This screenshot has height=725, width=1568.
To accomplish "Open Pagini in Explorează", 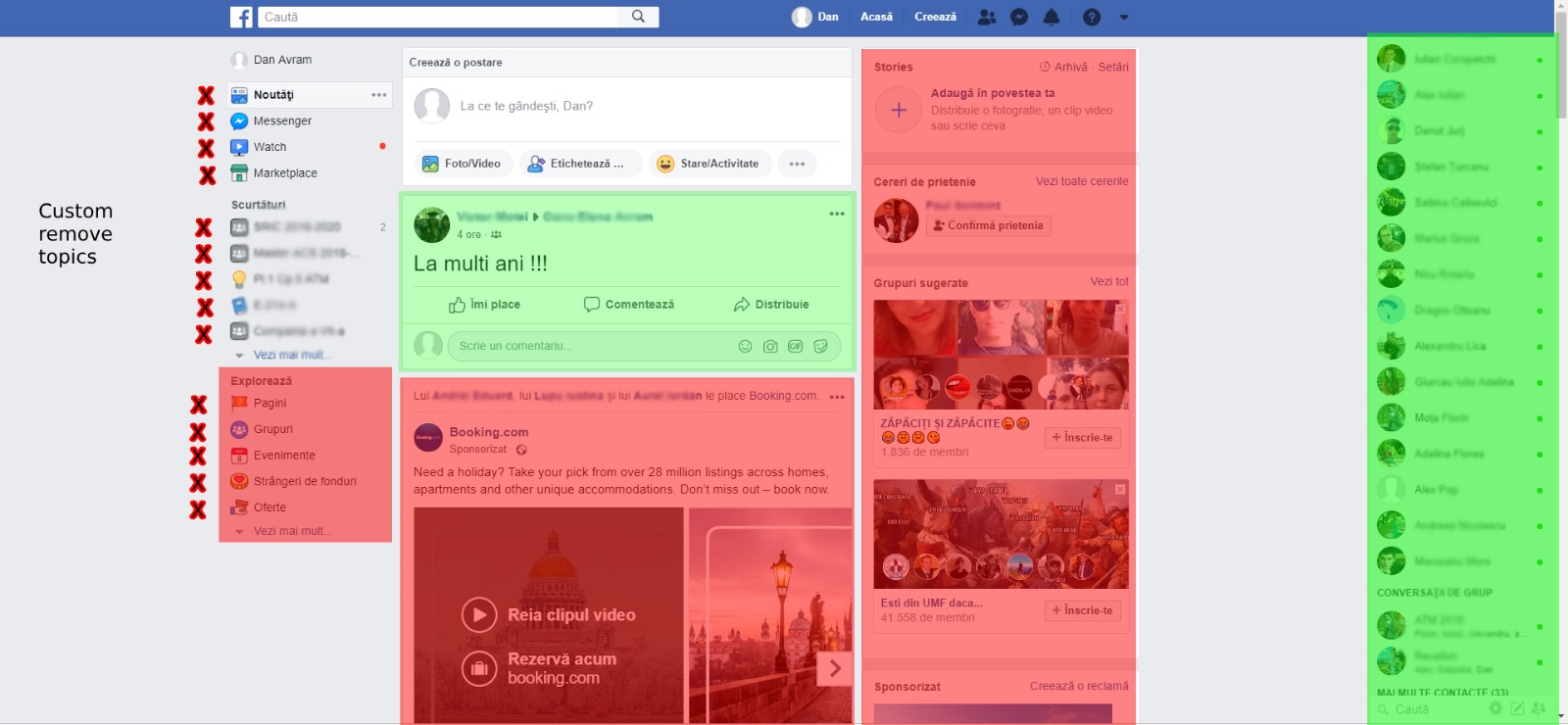I will (259, 403).
